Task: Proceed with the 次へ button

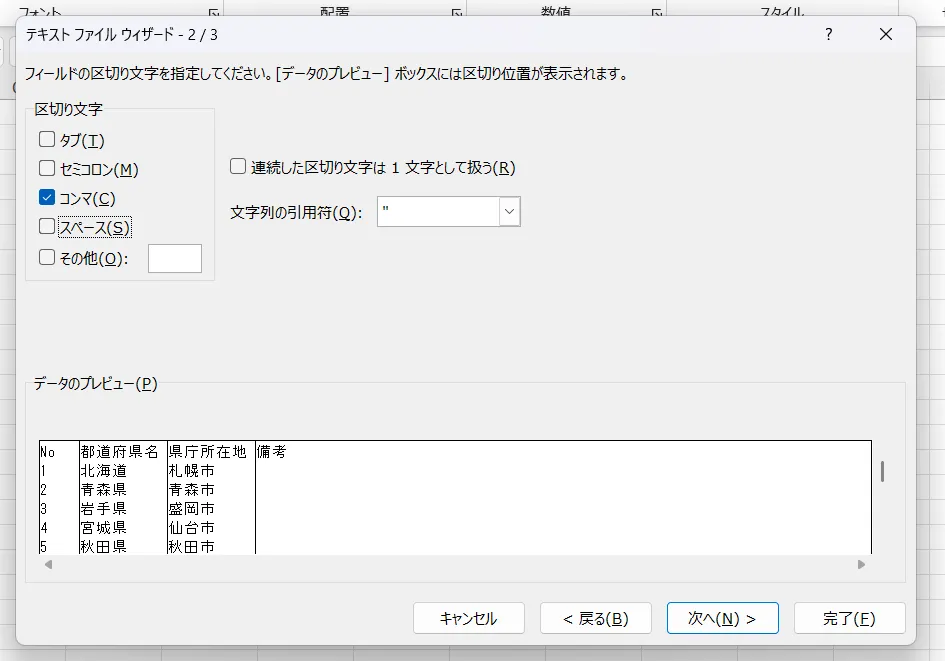Action: tap(721, 618)
